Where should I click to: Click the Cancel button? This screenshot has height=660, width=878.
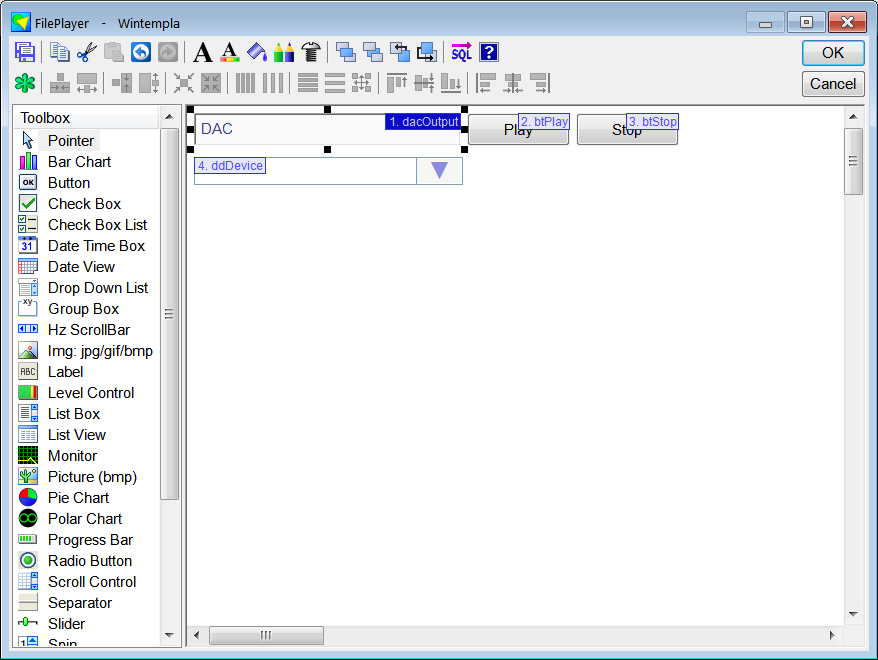click(x=833, y=84)
